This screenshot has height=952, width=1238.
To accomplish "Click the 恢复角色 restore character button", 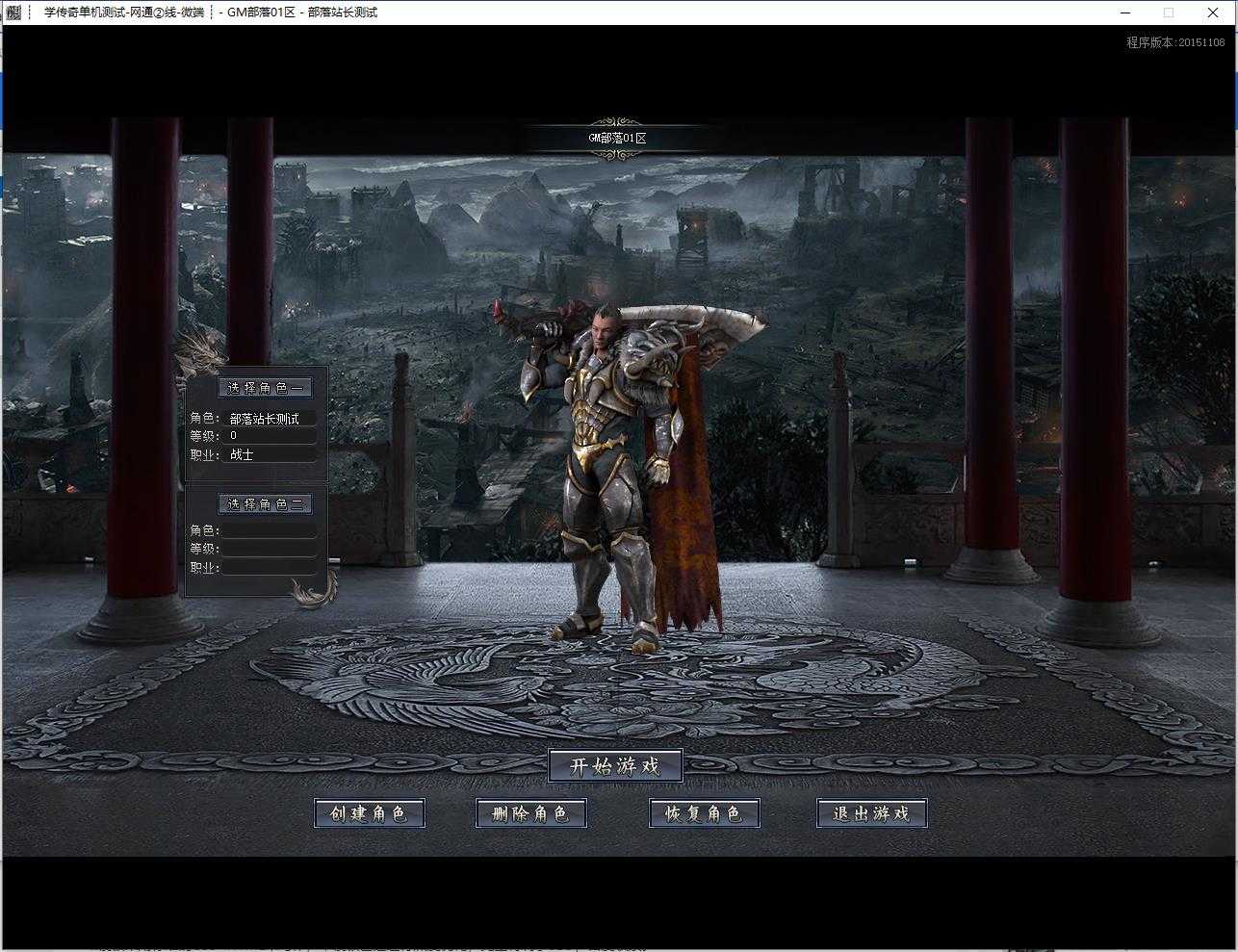I will 705,813.
